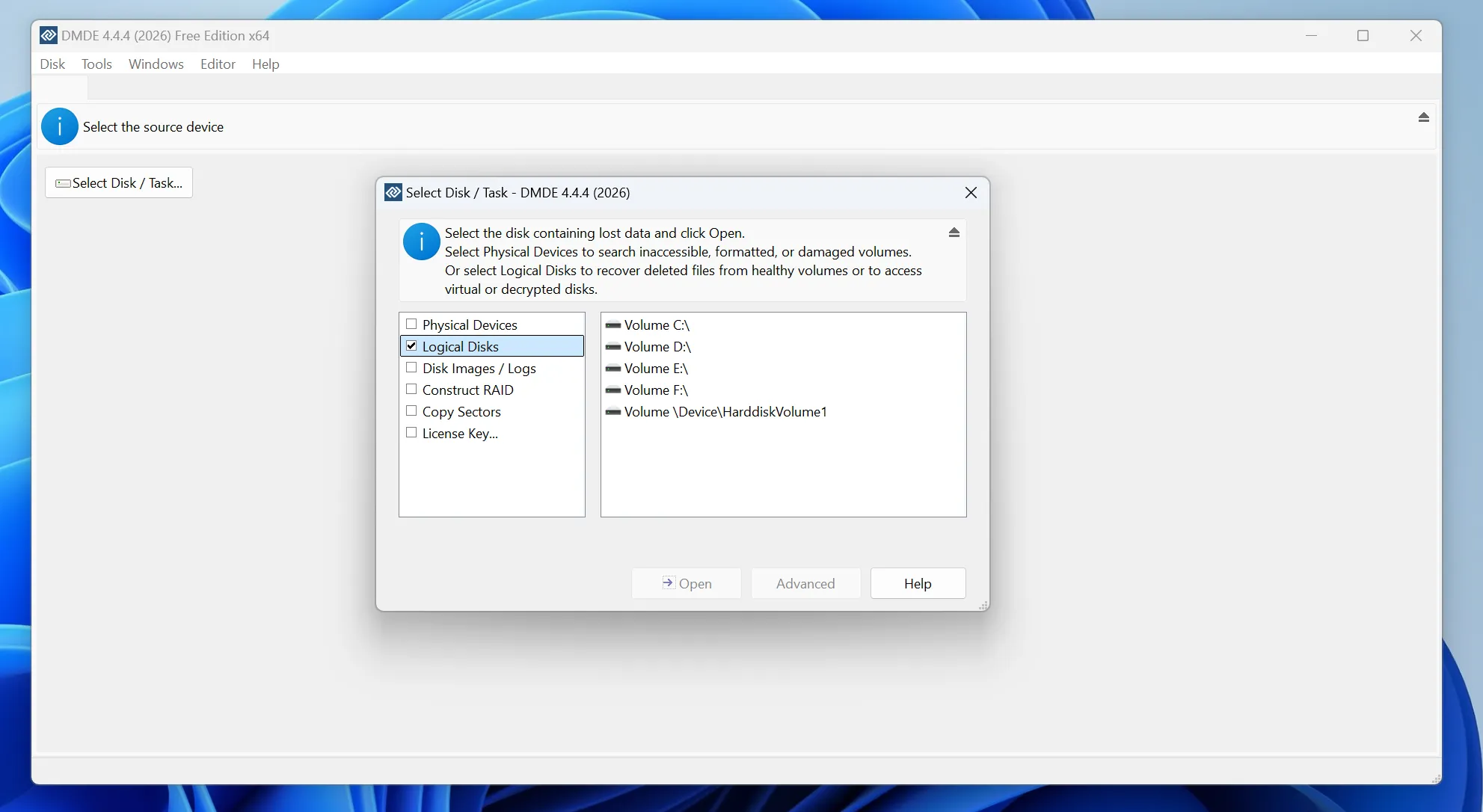
Task: Open the Windows menu
Action: (x=156, y=64)
